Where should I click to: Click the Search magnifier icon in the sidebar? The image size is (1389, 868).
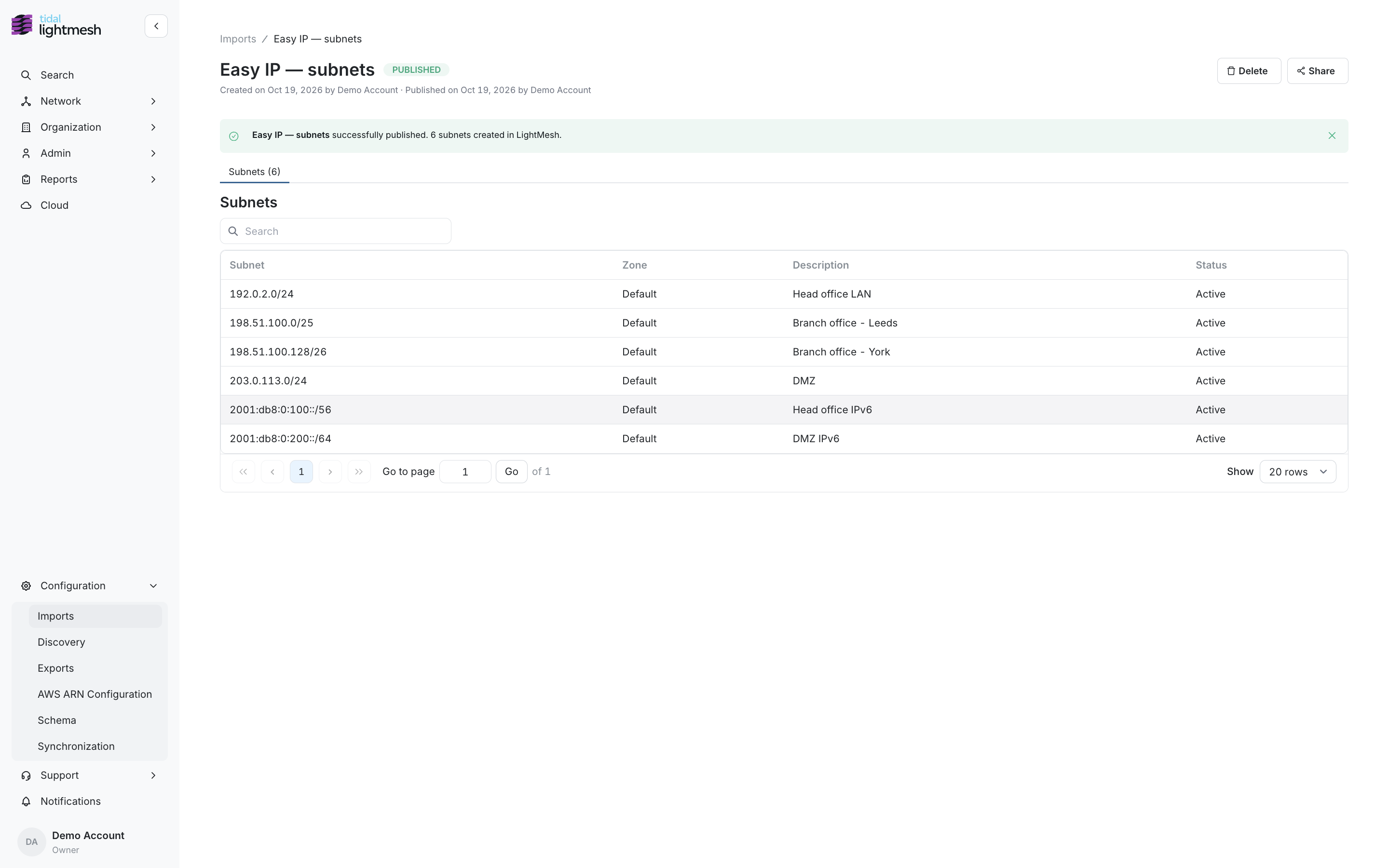pos(26,75)
